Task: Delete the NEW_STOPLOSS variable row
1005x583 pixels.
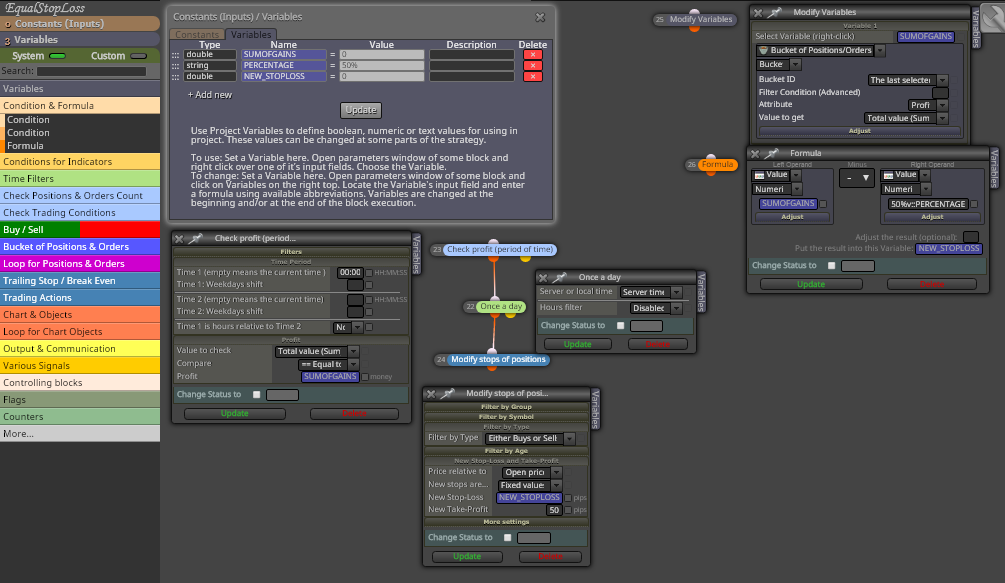Action: tap(533, 77)
